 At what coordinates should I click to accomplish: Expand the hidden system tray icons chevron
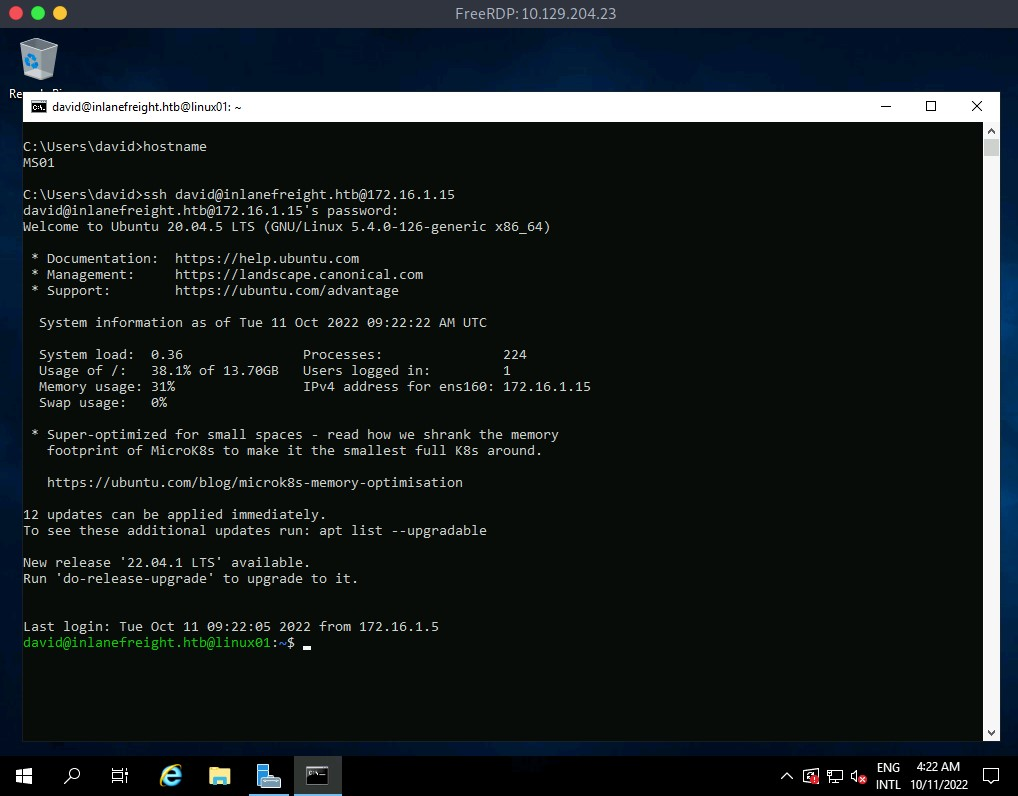787,776
